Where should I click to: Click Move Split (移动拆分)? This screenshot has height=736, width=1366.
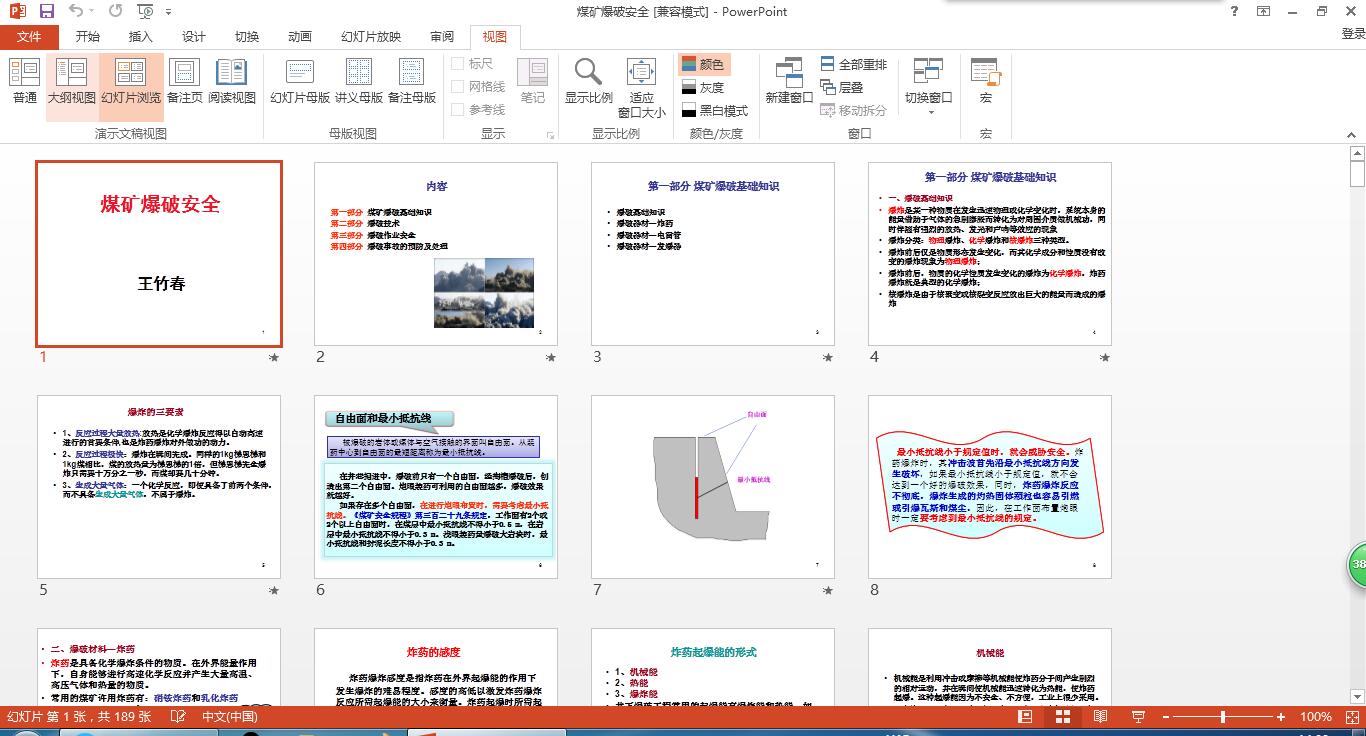853,110
